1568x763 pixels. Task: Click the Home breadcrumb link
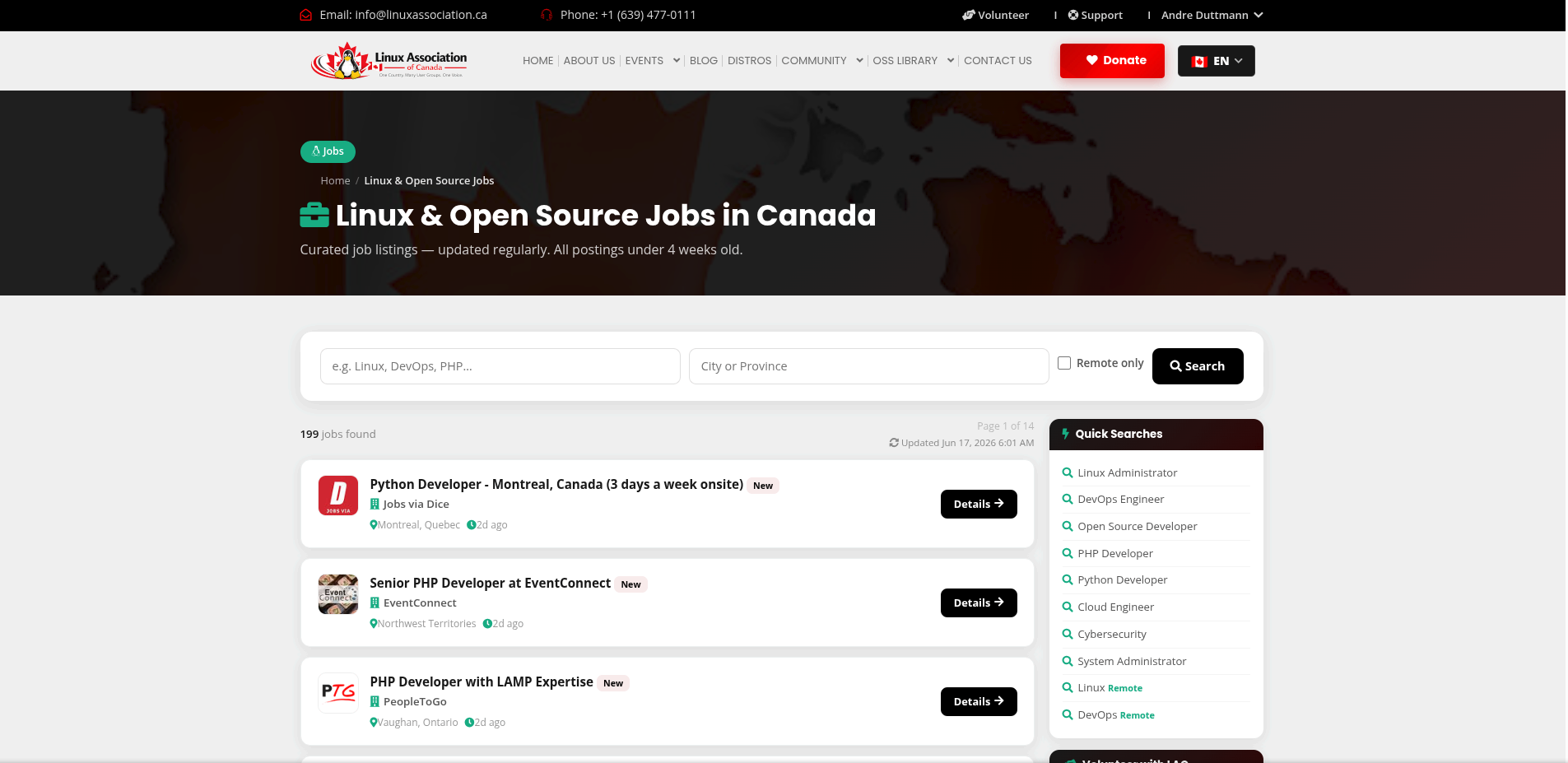tap(335, 181)
